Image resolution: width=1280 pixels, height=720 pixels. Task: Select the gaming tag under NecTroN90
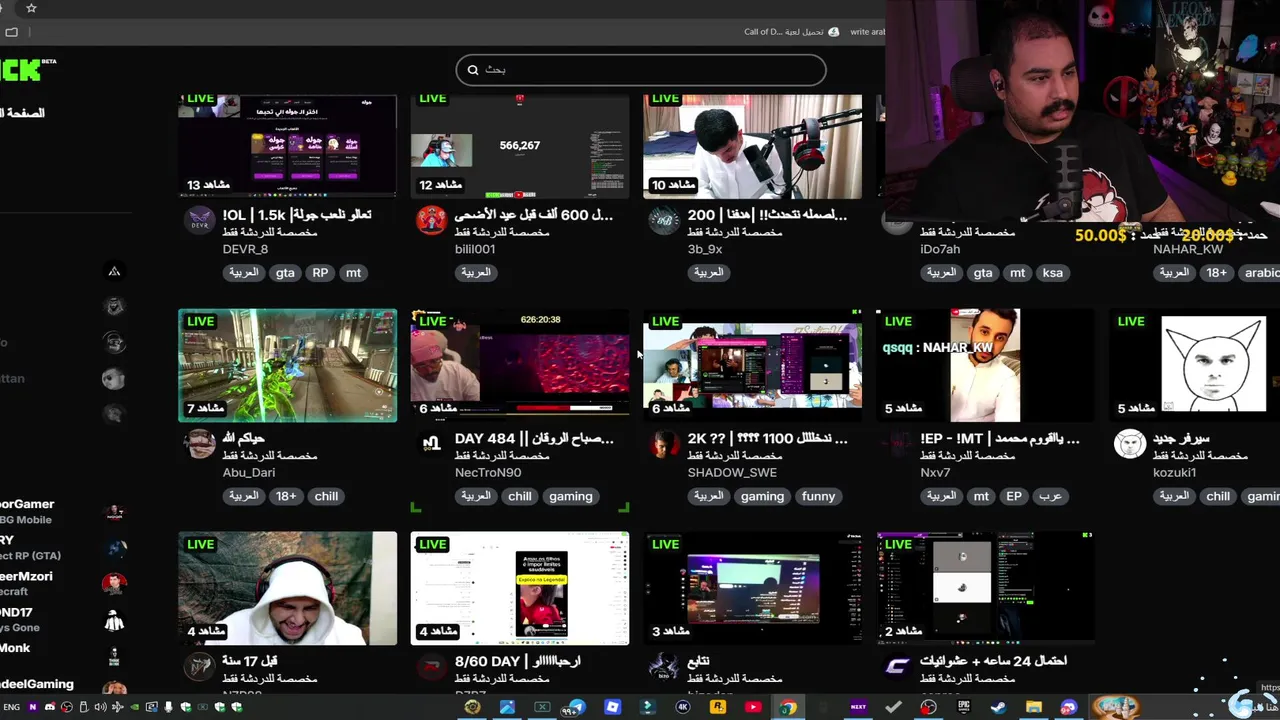point(571,496)
